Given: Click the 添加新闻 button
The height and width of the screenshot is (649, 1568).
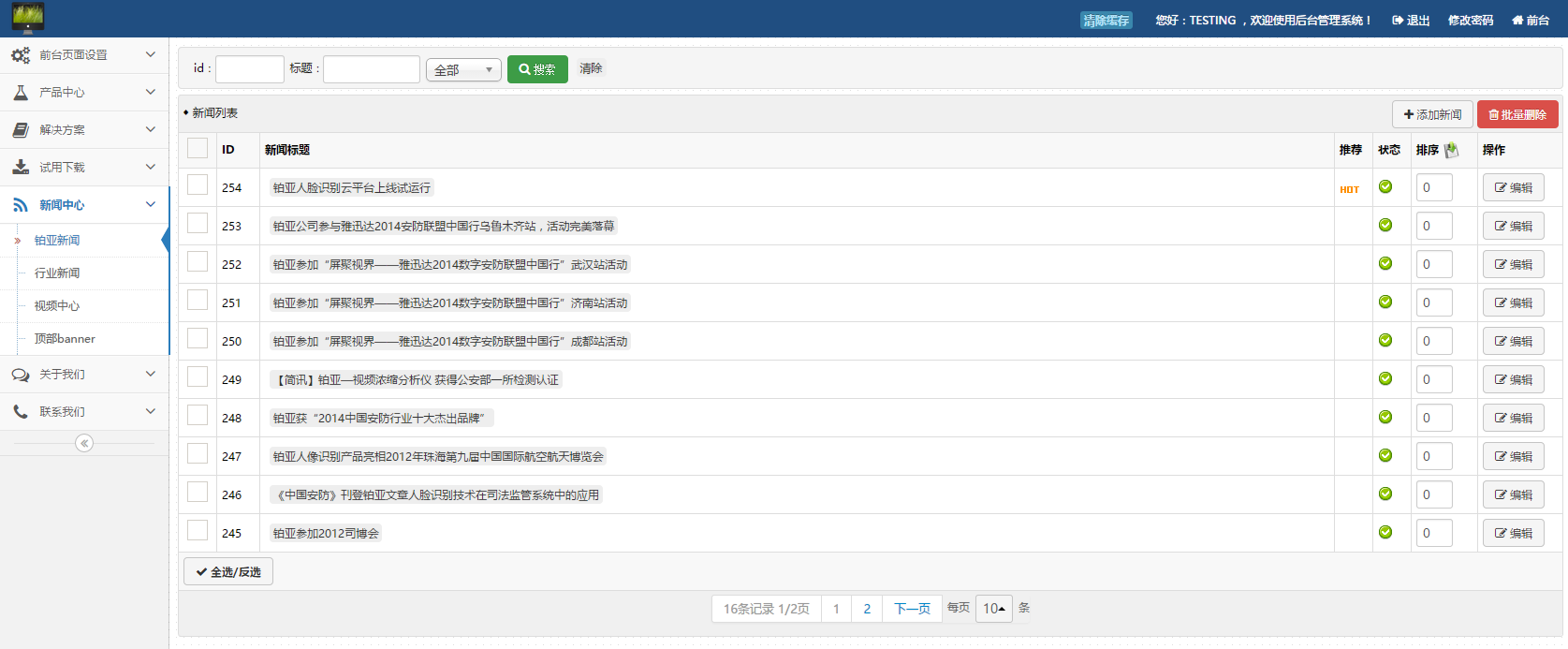Looking at the screenshot, I should [1432, 114].
